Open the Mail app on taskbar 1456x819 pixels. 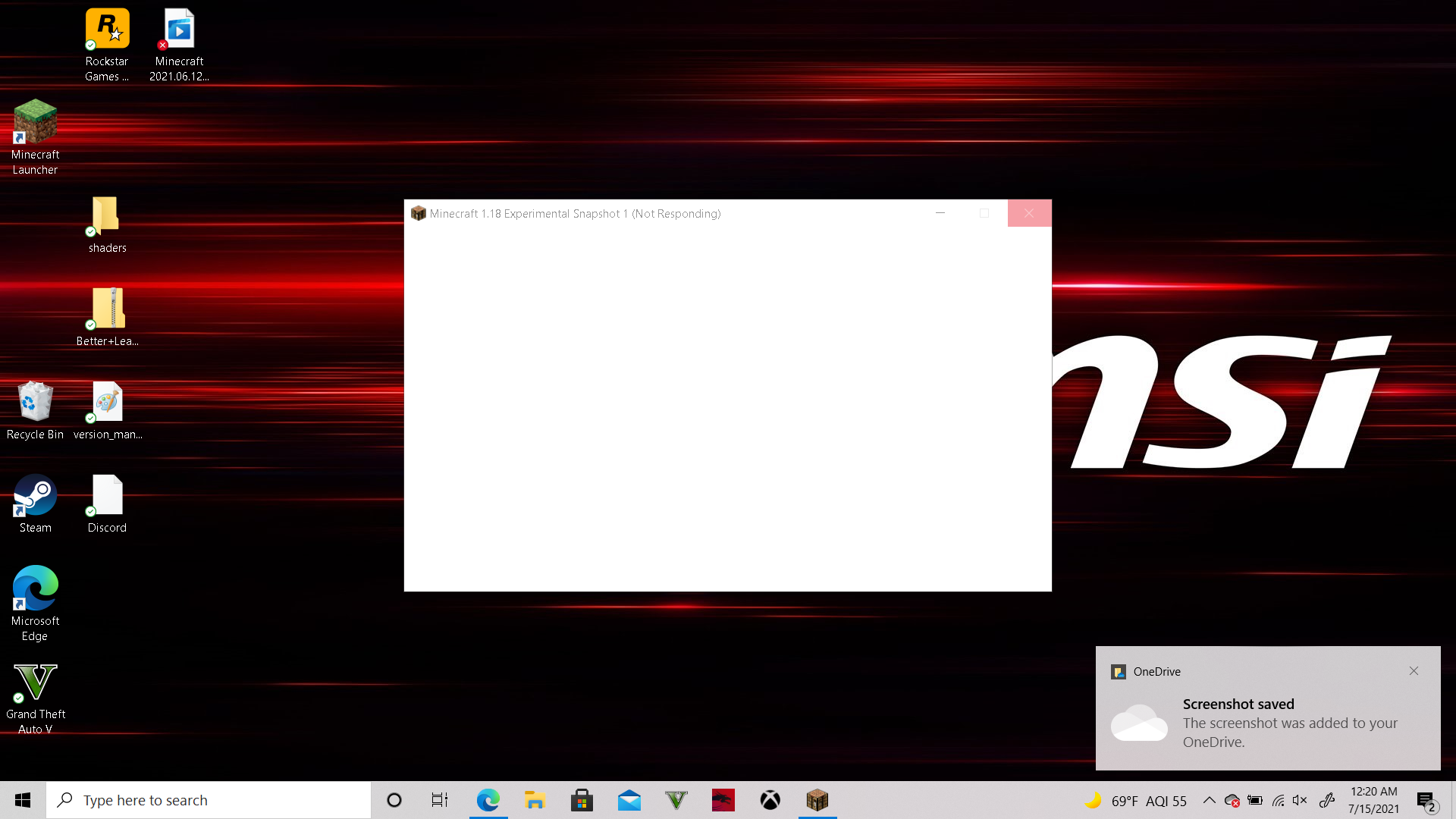pos(629,800)
